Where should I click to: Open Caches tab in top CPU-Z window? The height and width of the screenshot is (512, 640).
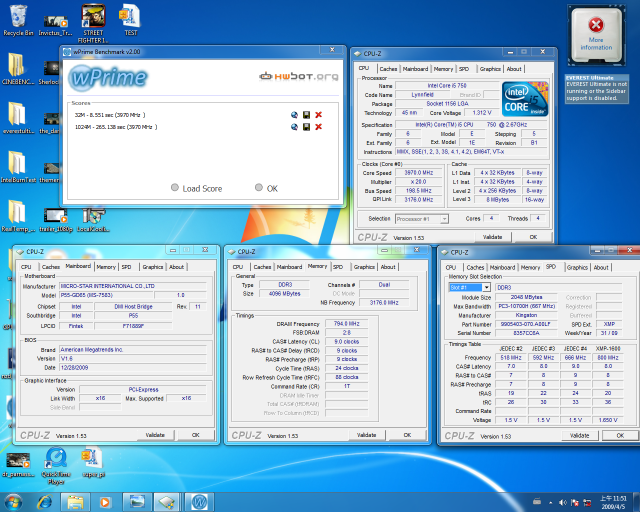[388, 69]
